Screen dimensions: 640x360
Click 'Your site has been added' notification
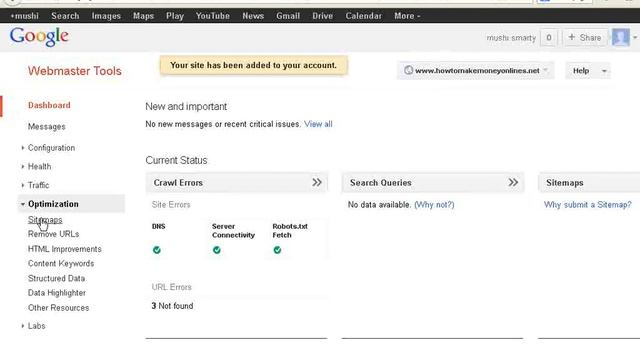[253, 65]
